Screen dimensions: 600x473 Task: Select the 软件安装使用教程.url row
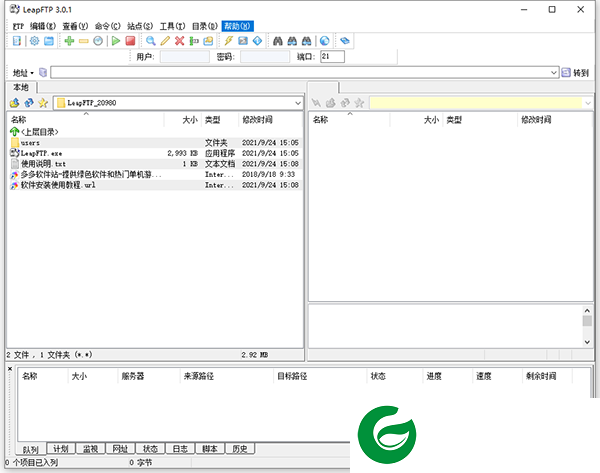(x=155, y=185)
